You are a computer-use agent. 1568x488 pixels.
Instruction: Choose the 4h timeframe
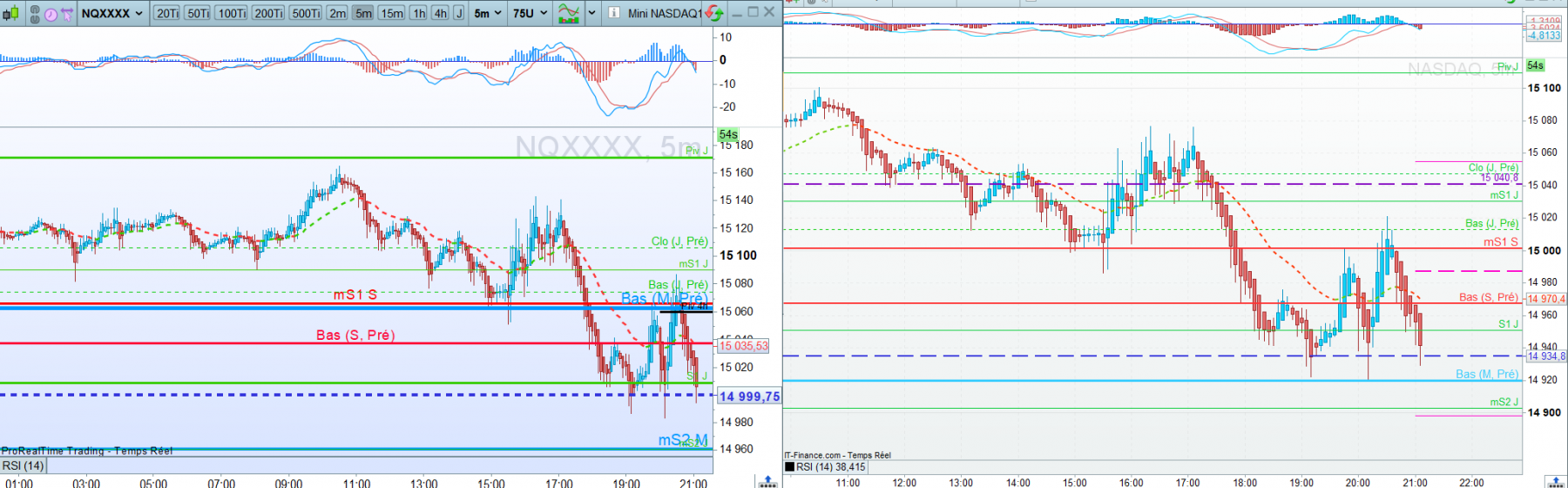pyautogui.click(x=440, y=13)
